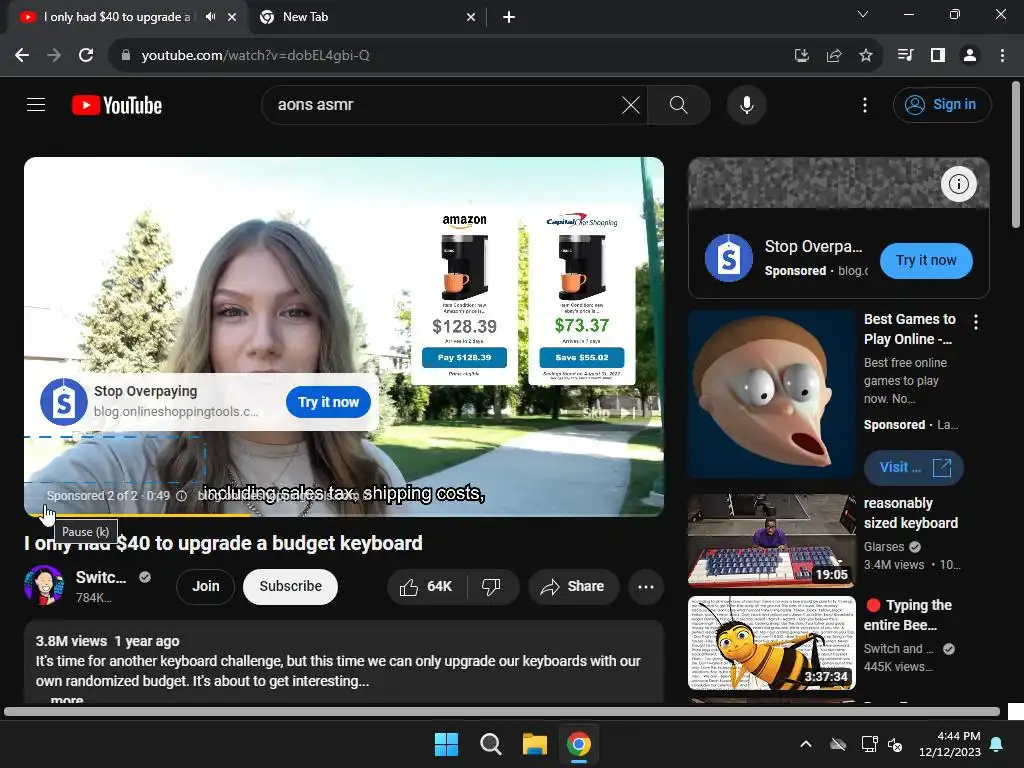This screenshot has height=768, width=1024.
Task: Share this page from address bar
Action: [833, 56]
